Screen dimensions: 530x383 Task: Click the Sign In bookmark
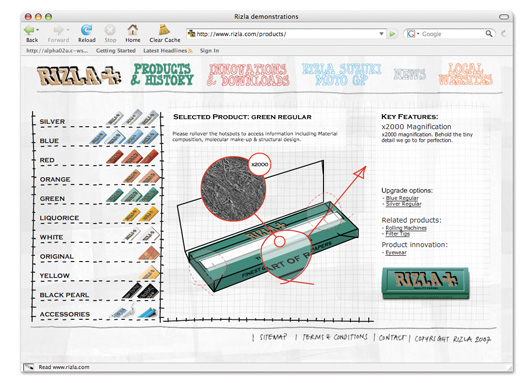coord(209,50)
